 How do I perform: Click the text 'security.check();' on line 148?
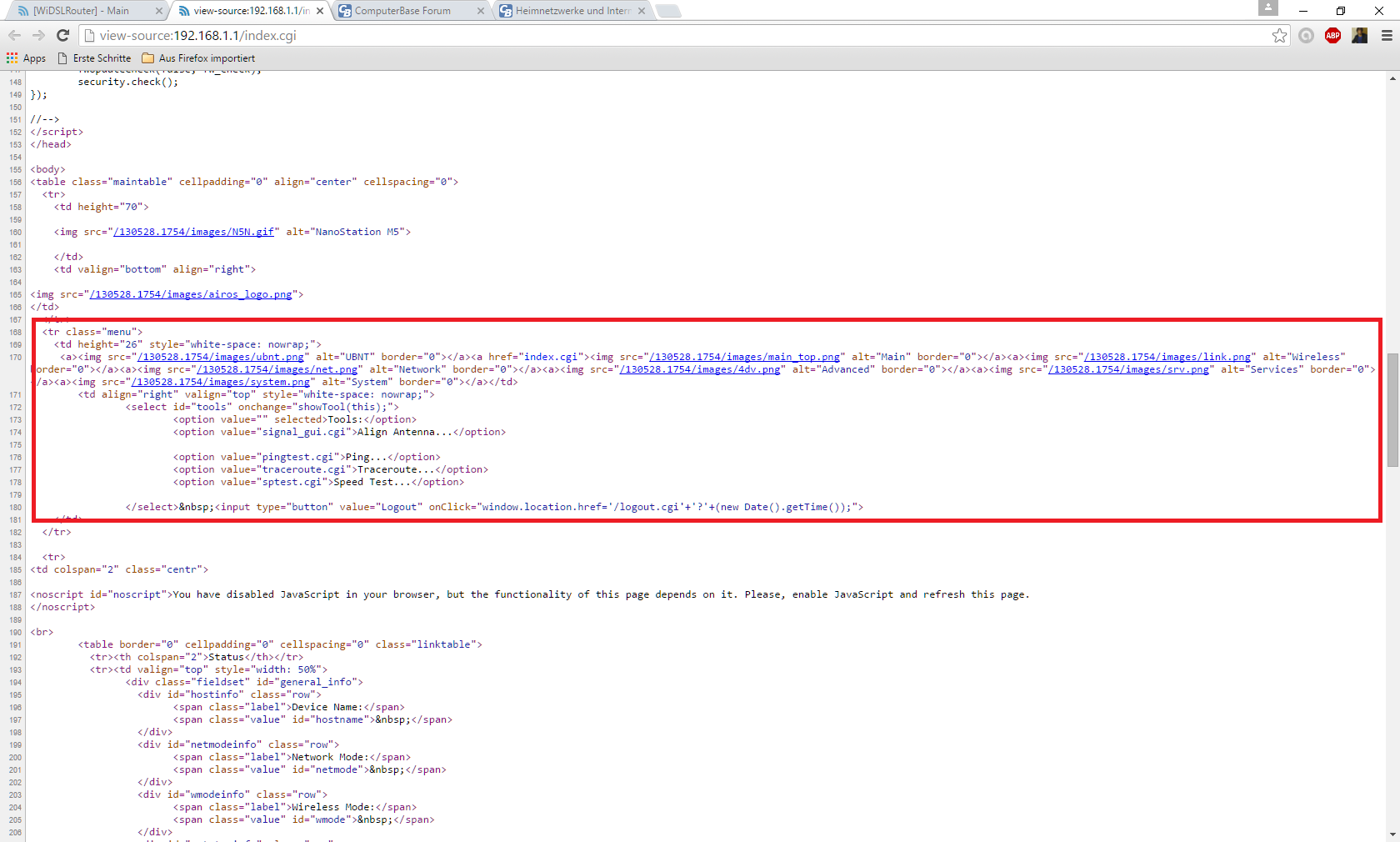click(x=128, y=82)
